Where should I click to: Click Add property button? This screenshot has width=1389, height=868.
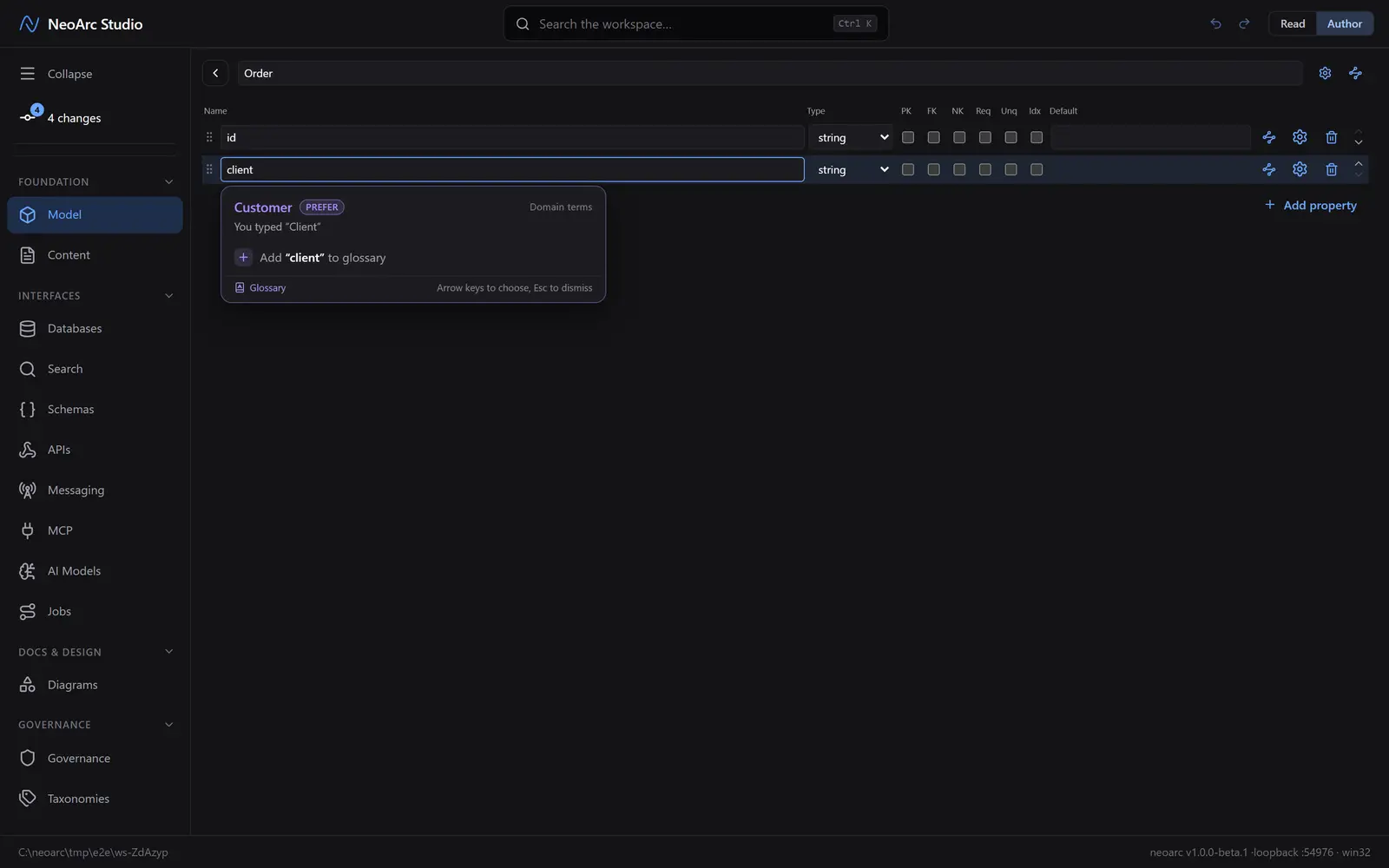point(1310,205)
